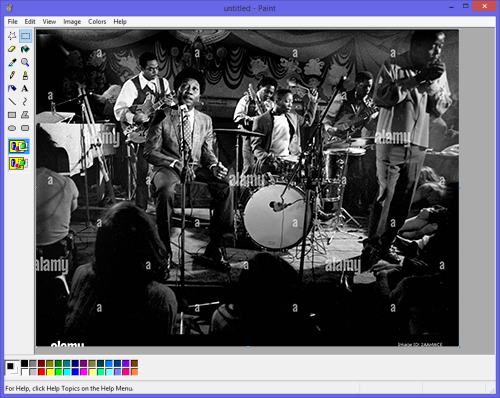The image size is (500, 398).
Task: Select the bright lime green swatch
Action: pos(58,372)
